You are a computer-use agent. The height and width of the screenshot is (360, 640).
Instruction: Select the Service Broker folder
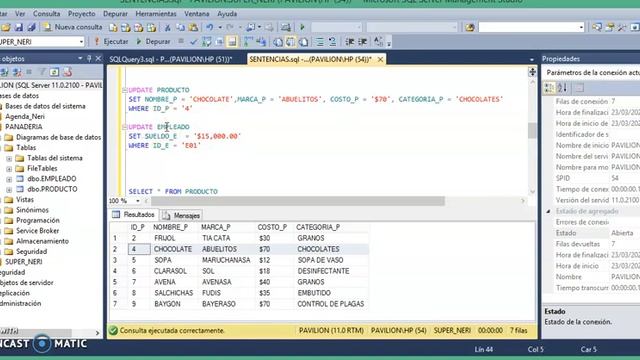tap(38, 231)
